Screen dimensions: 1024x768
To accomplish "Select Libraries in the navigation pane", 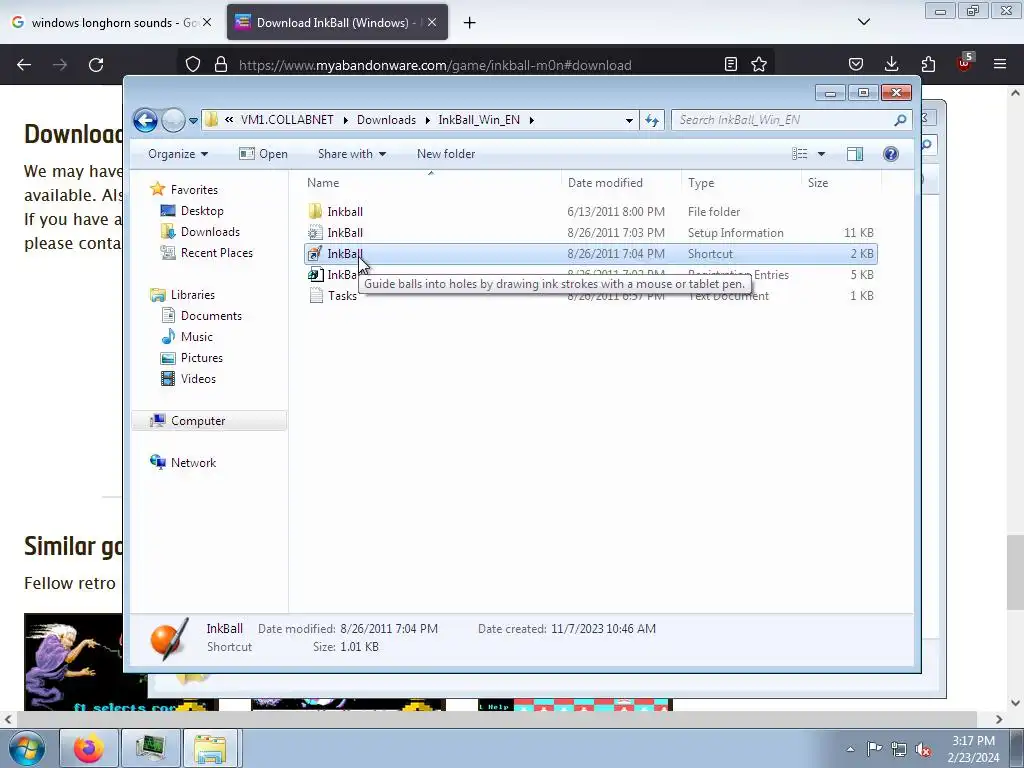I will pyautogui.click(x=193, y=295).
